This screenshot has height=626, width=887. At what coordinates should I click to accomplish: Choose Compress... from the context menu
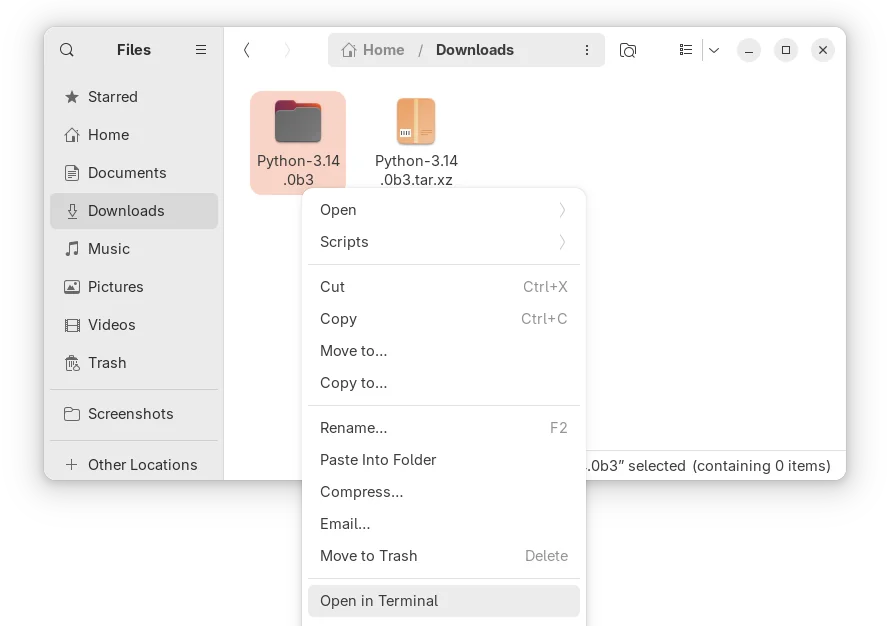[x=444, y=492]
